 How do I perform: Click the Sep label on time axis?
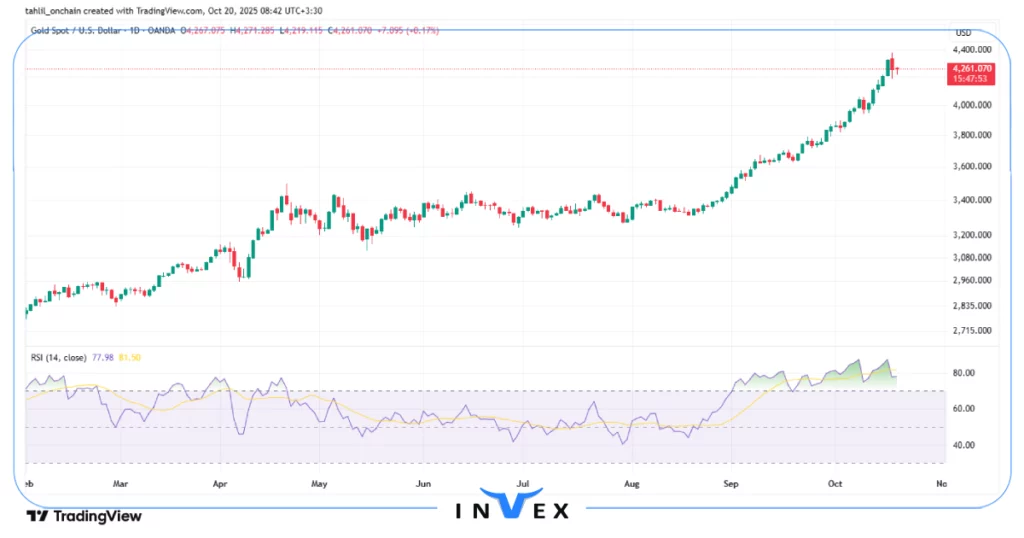click(731, 483)
